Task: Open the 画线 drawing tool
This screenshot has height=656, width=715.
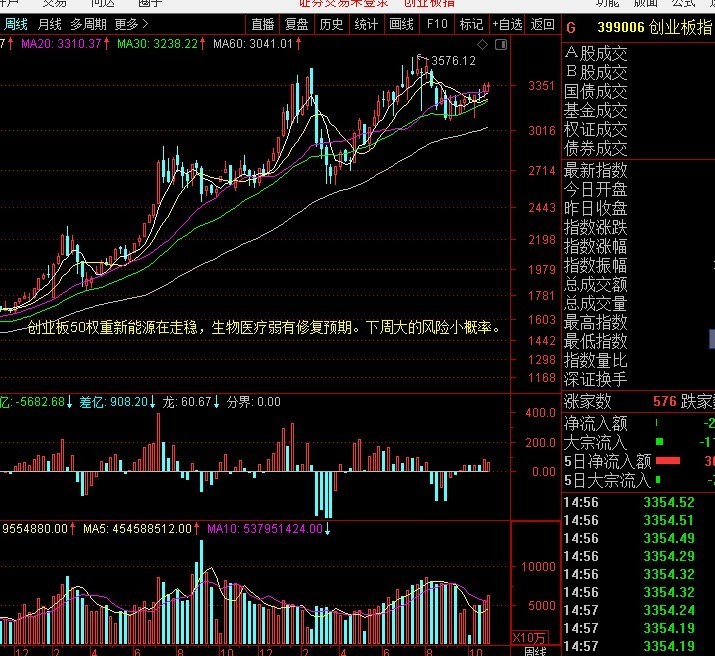Action: 401,24
